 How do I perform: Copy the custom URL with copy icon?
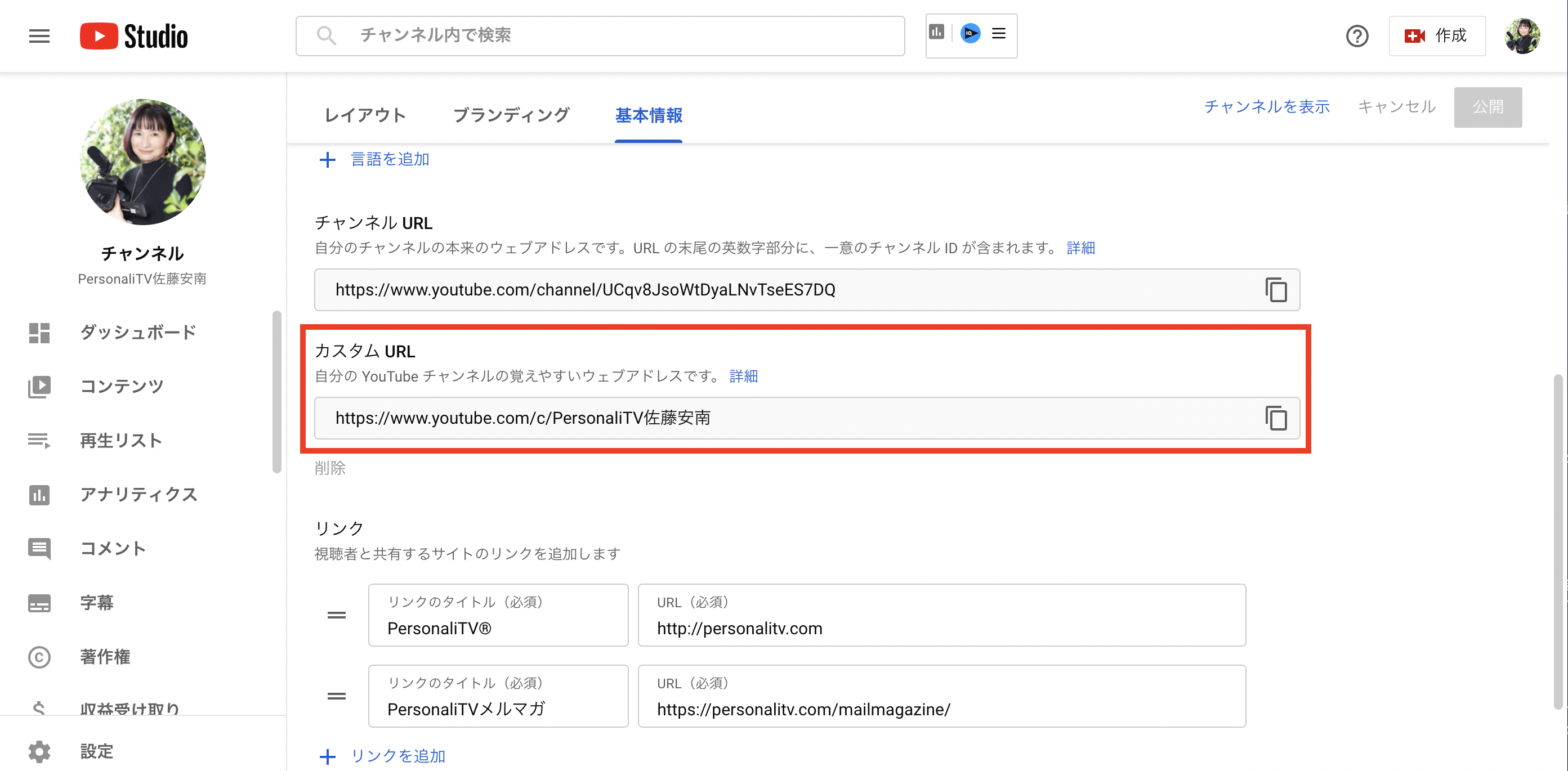pos(1276,418)
